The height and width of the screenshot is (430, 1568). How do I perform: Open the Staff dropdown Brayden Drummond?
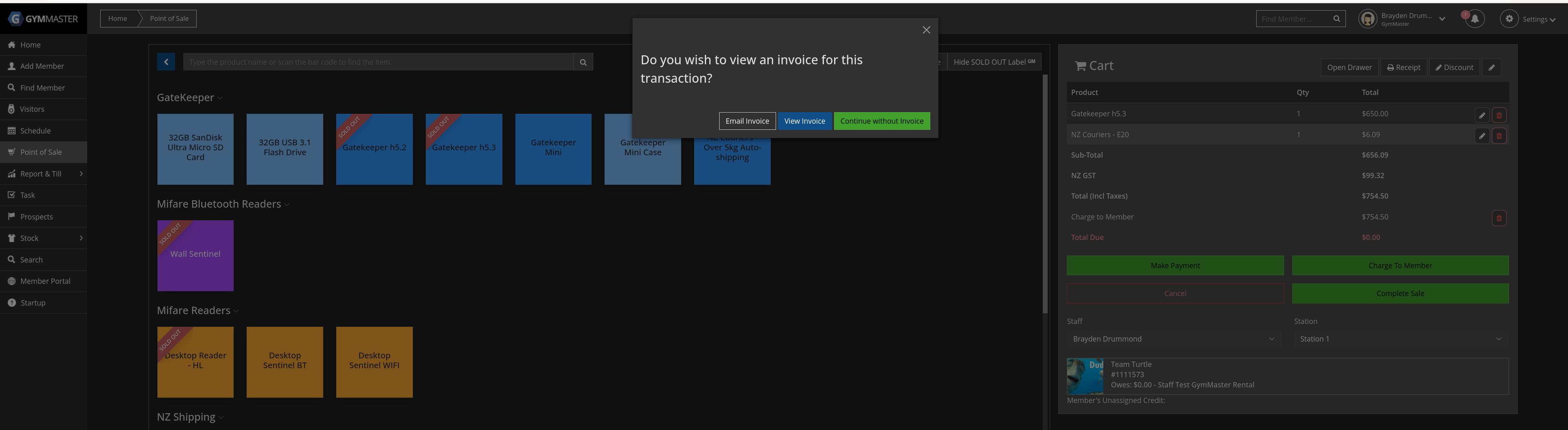coord(1173,339)
